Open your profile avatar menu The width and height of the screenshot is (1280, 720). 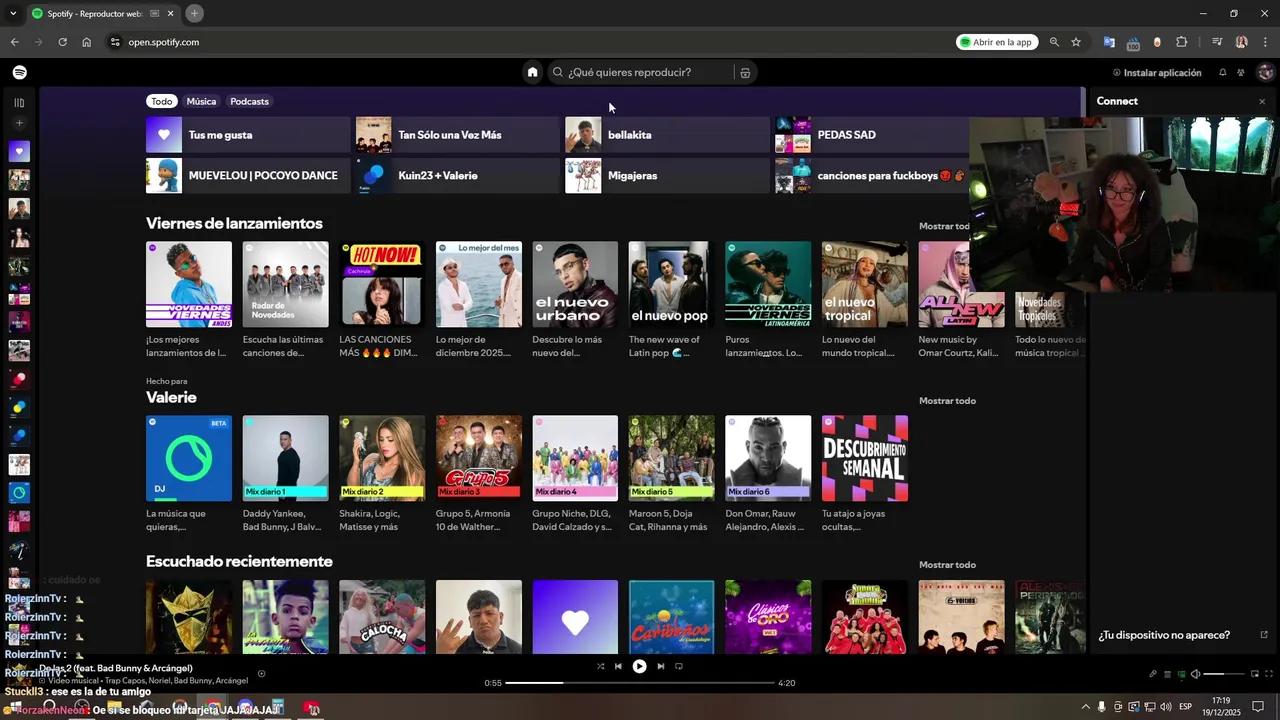1265,71
